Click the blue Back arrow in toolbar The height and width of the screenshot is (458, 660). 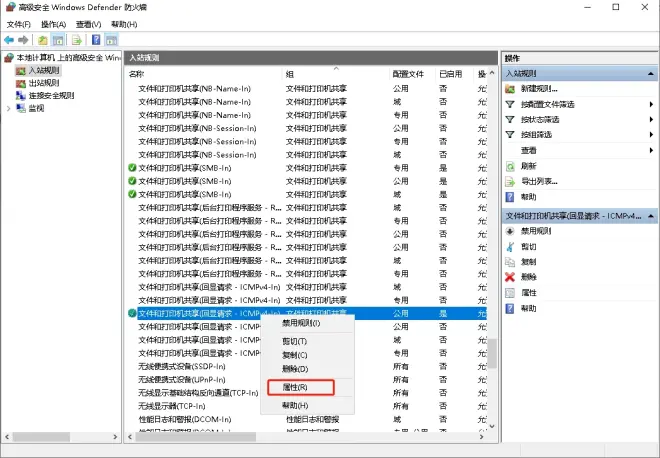pos(9,40)
